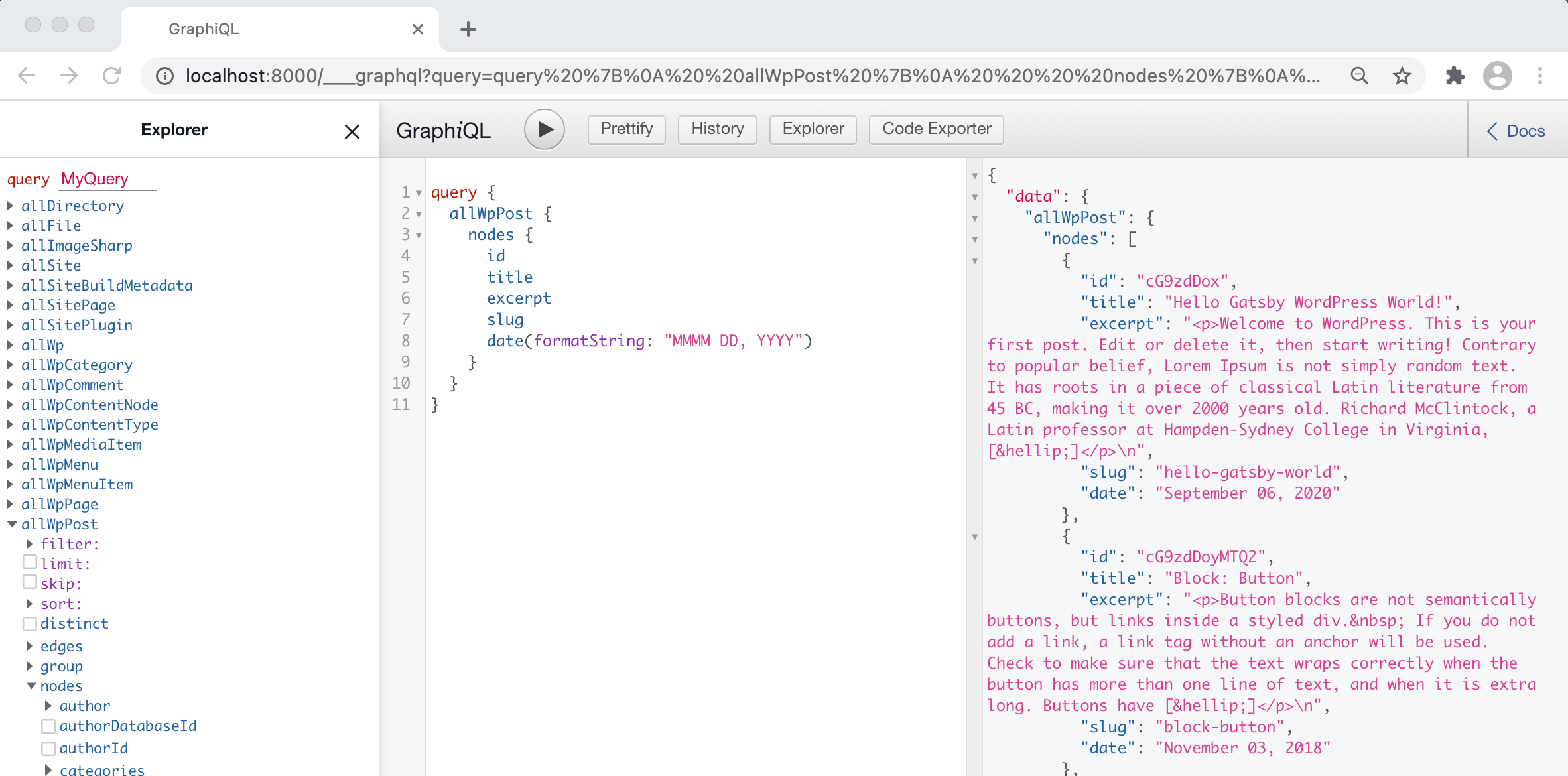Image resolution: width=1568 pixels, height=776 pixels.
Task: Bookmark this page with the star
Action: [x=1402, y=76]
